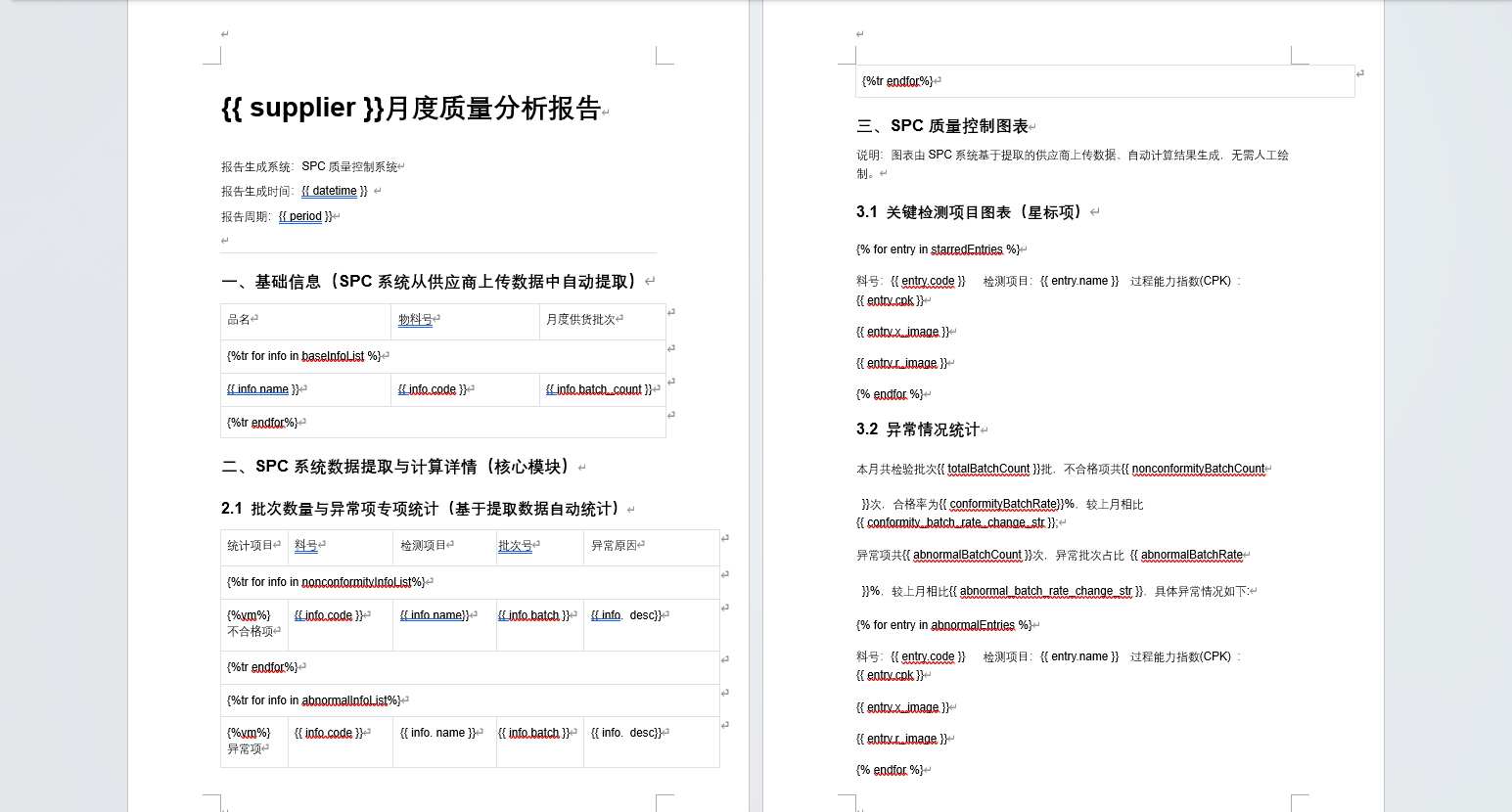Click the nonconformityInfoList loop row

(326, 583)
